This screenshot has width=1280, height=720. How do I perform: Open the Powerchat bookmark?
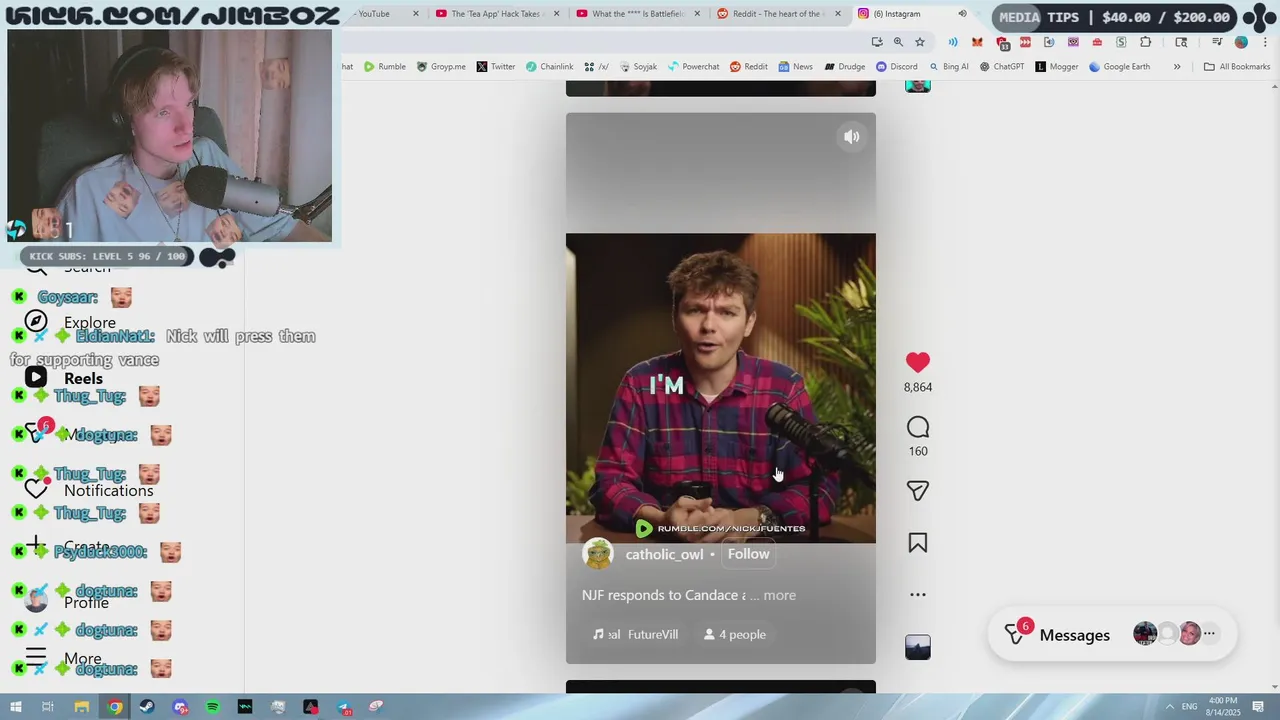[x=693, y=67]
